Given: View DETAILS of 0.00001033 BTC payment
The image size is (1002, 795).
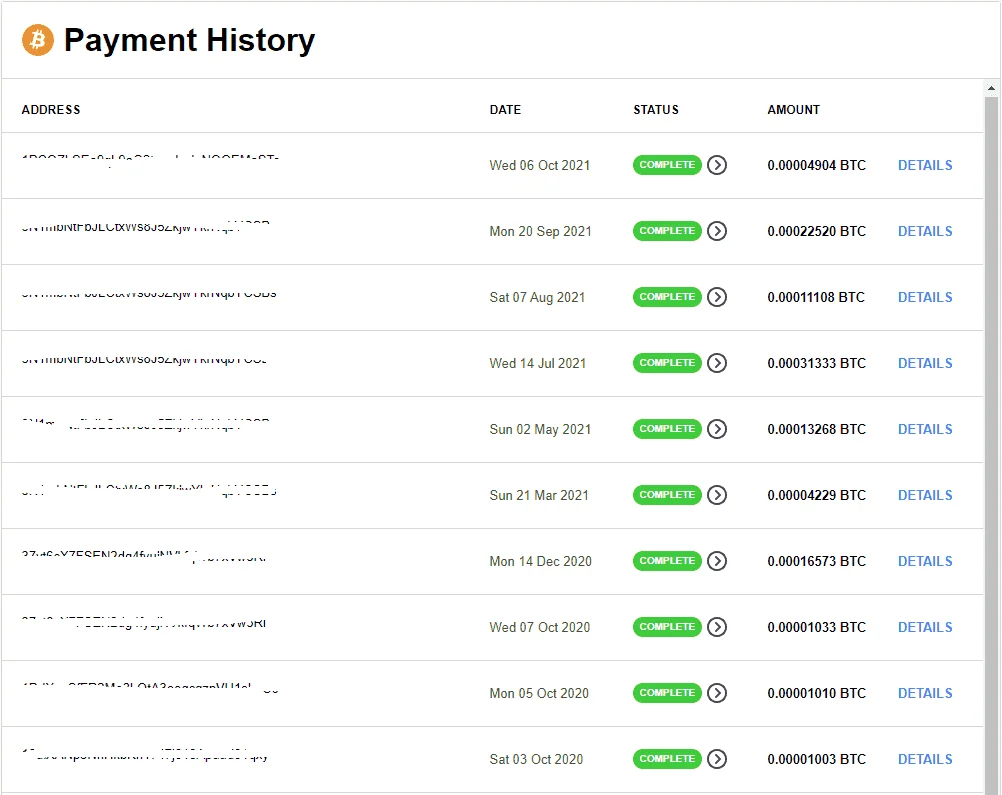Looking at the screenshot, I should 925,627.
